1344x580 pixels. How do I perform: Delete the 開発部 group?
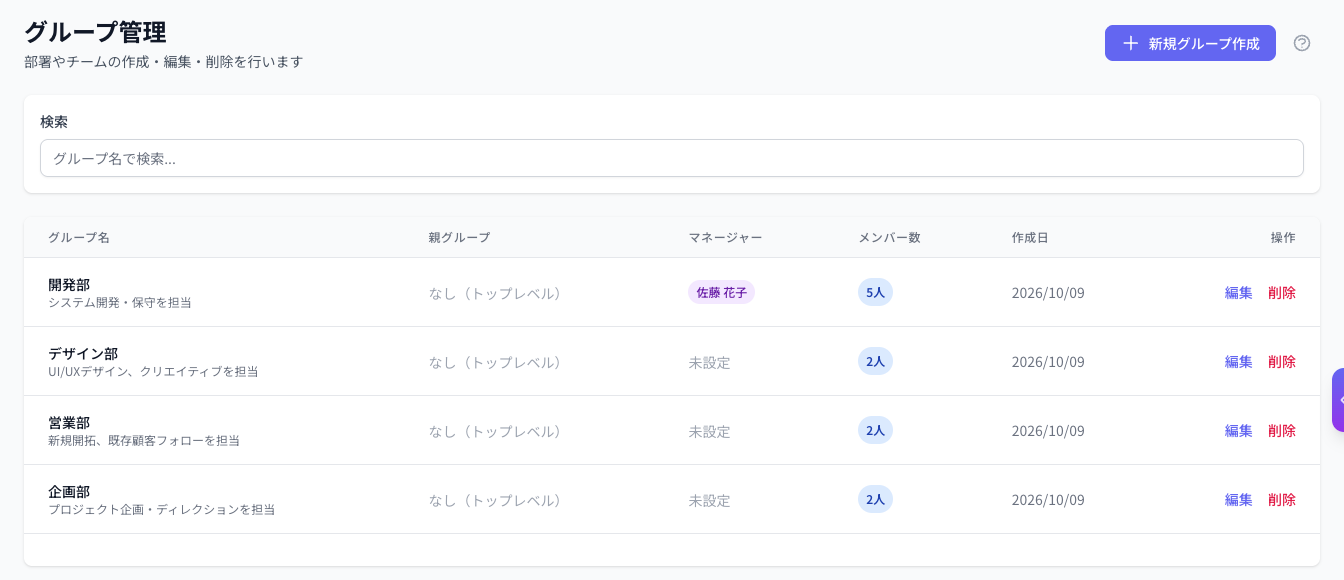pyautogui.click(x=1282, y=293)
